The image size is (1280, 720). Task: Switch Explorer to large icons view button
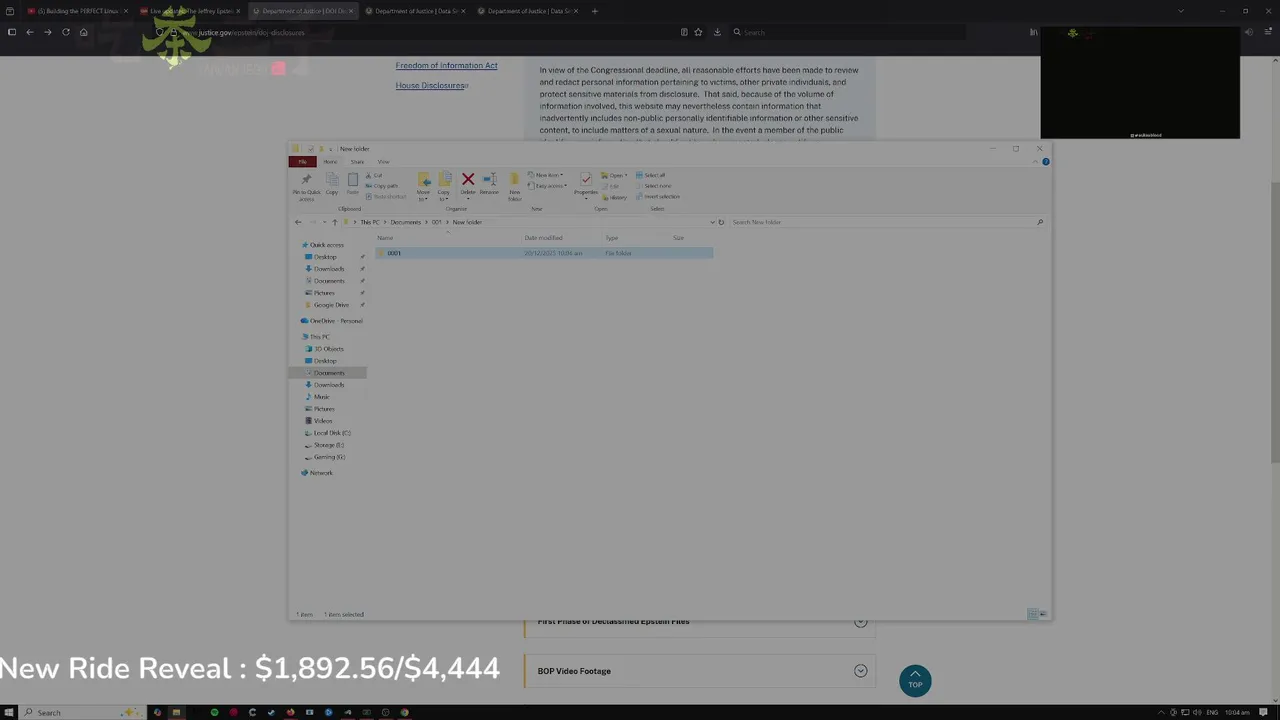pos(1042,614)
